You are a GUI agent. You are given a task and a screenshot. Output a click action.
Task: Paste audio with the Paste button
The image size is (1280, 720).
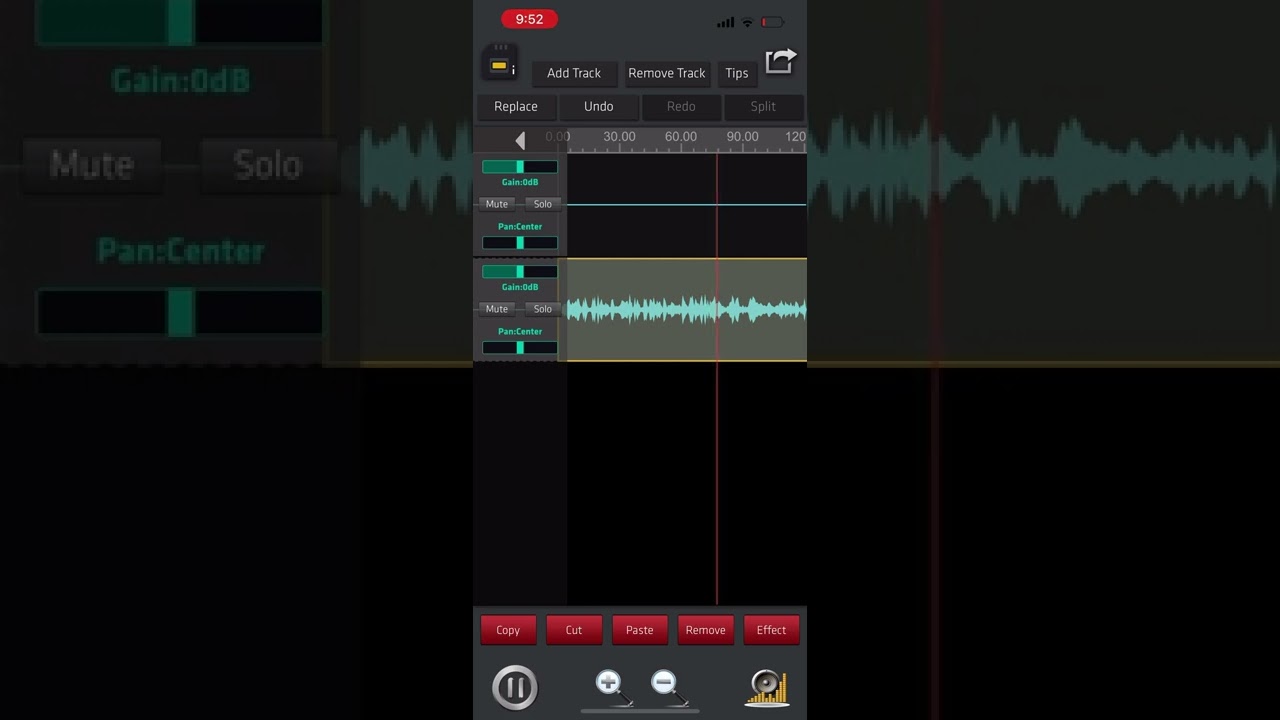point(640,630)
